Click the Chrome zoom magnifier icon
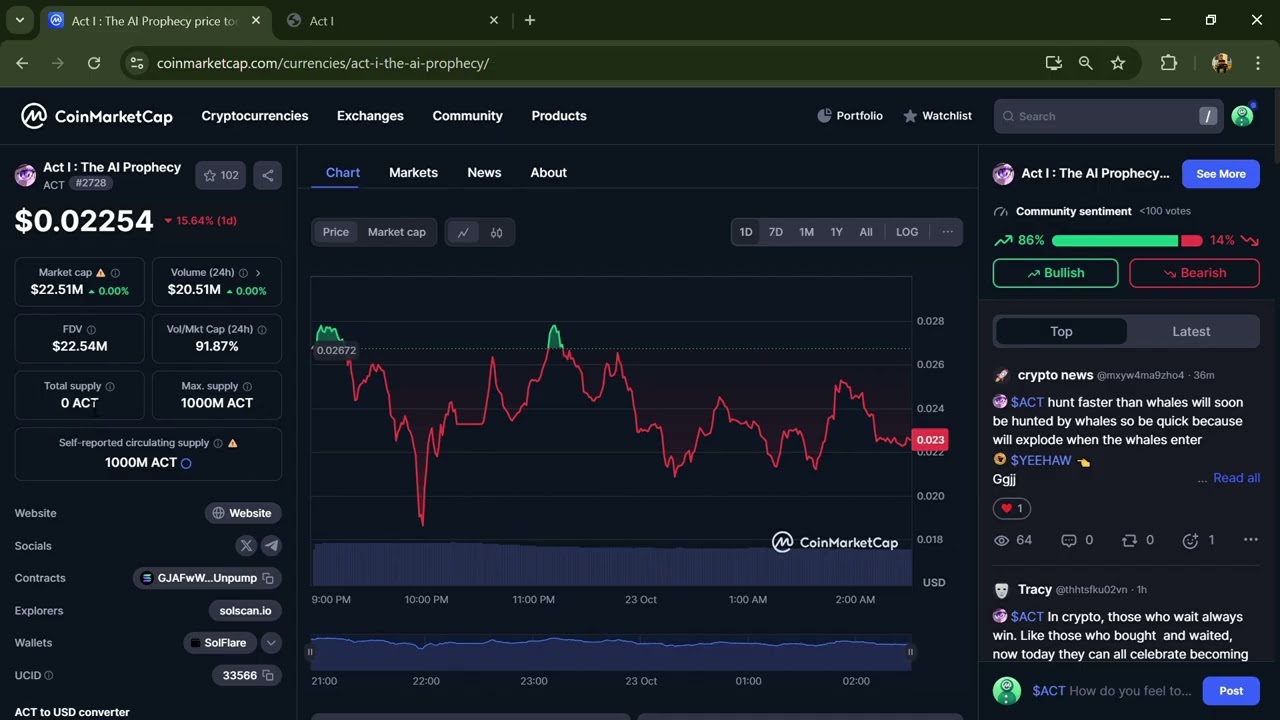 [x=1085, y=63]
